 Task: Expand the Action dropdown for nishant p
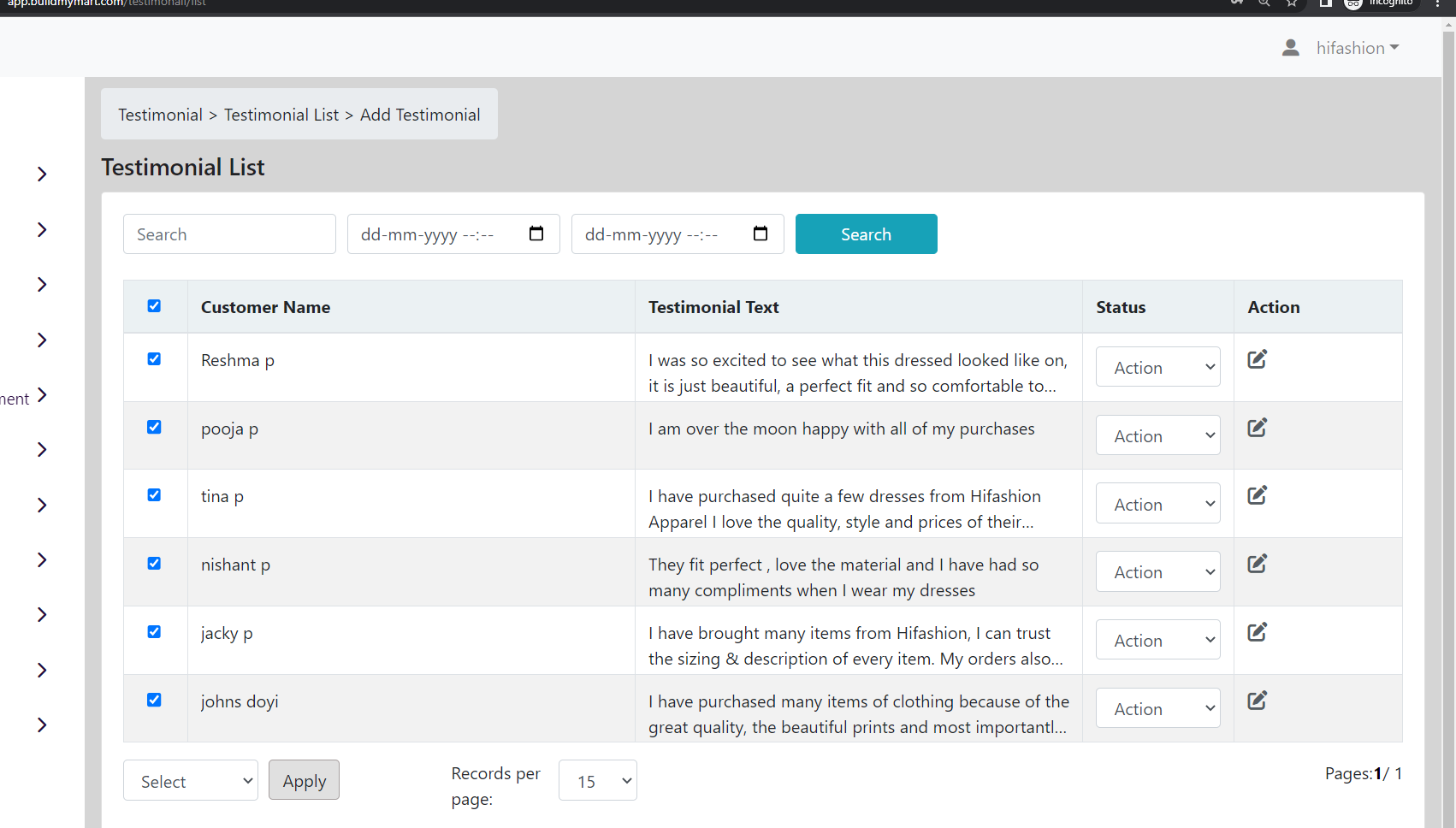click(1157, 571)
